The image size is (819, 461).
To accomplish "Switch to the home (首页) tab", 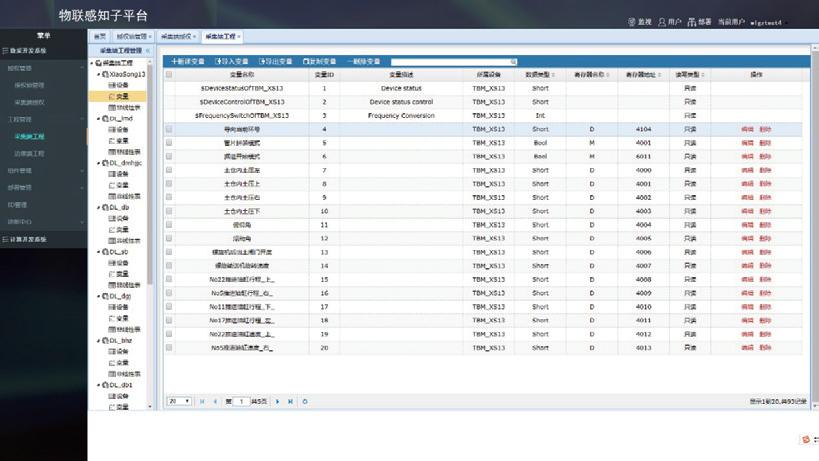I will [99, 37].
